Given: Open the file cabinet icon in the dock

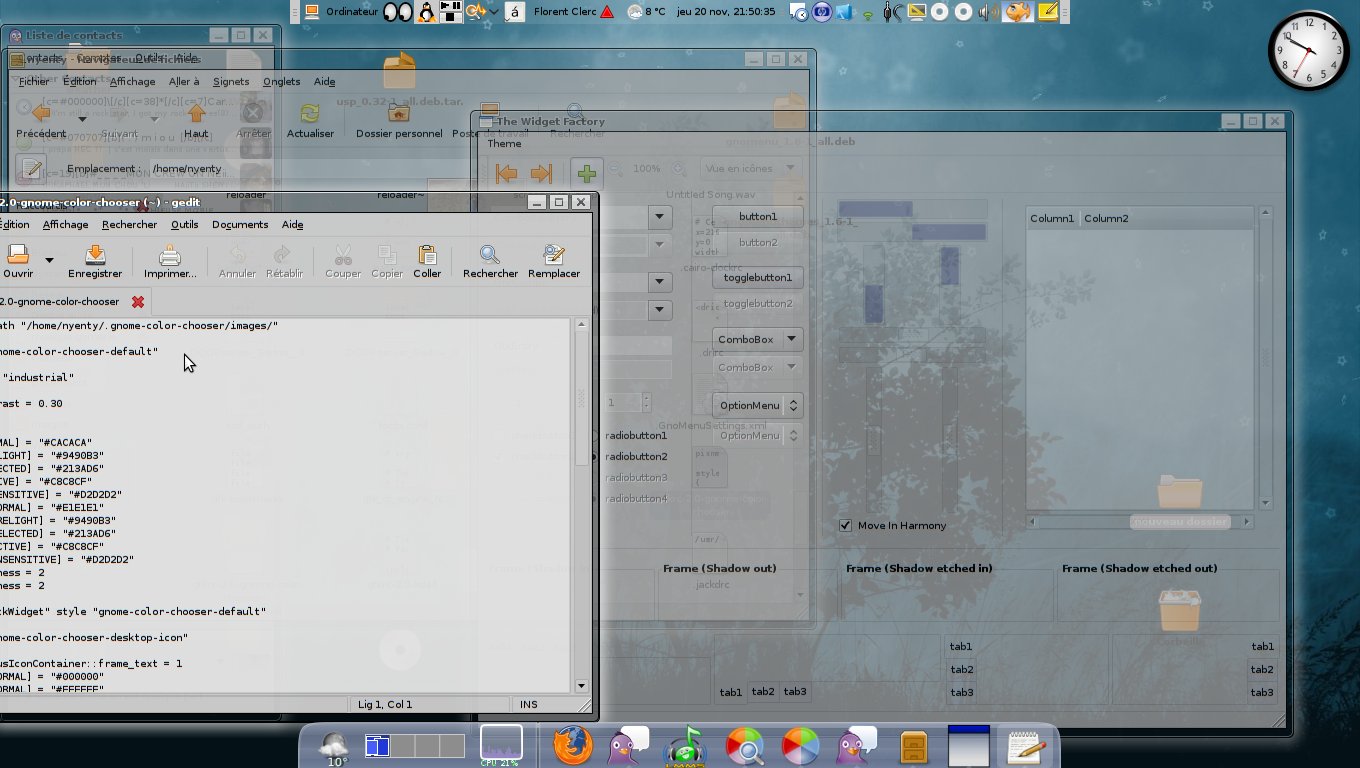Looking at the screenshot, I should coord(913,746).
